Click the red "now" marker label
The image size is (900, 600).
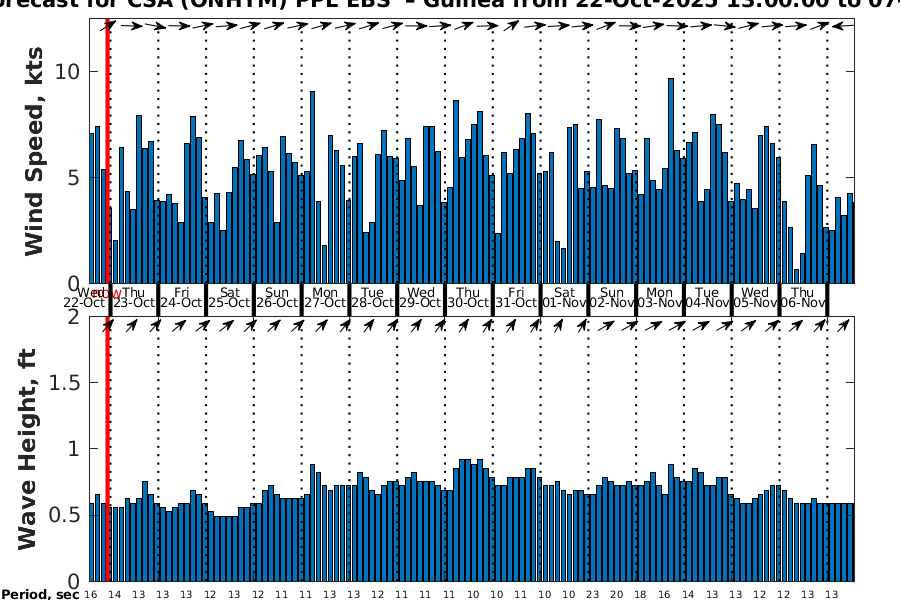coord(112,292)
